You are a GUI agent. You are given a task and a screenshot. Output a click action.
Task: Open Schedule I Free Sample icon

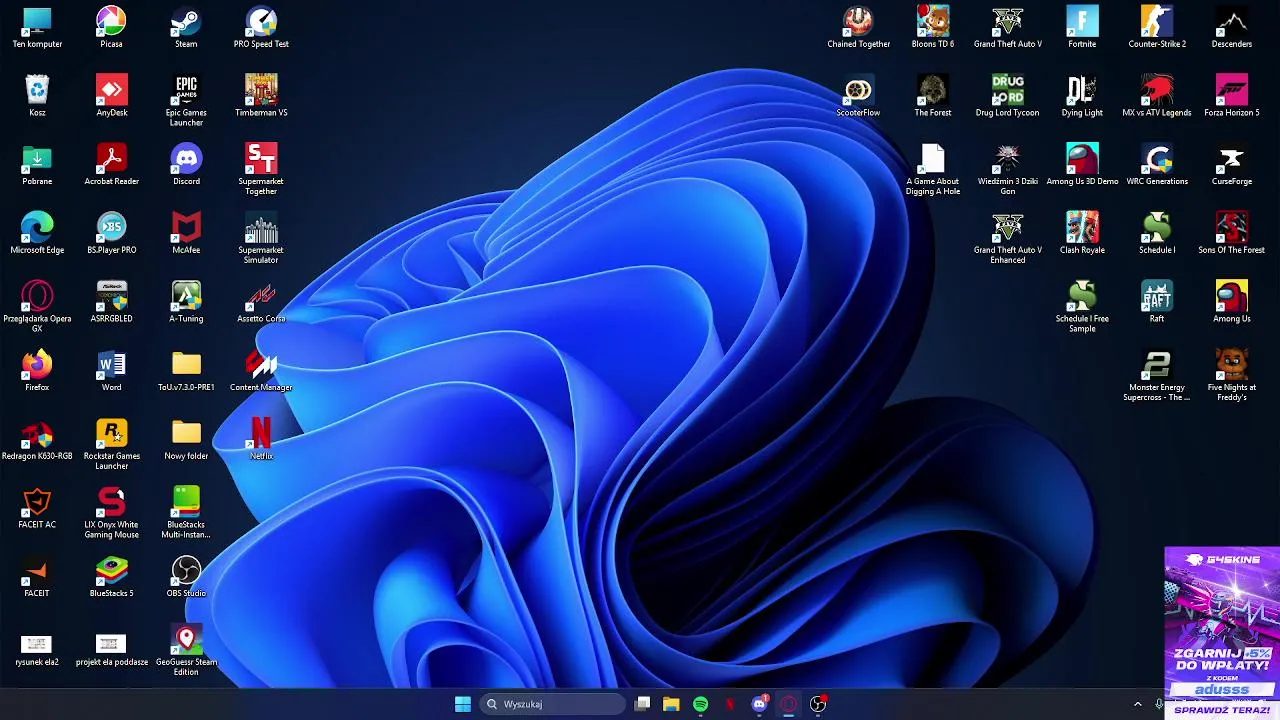(x=1082, y=307)
